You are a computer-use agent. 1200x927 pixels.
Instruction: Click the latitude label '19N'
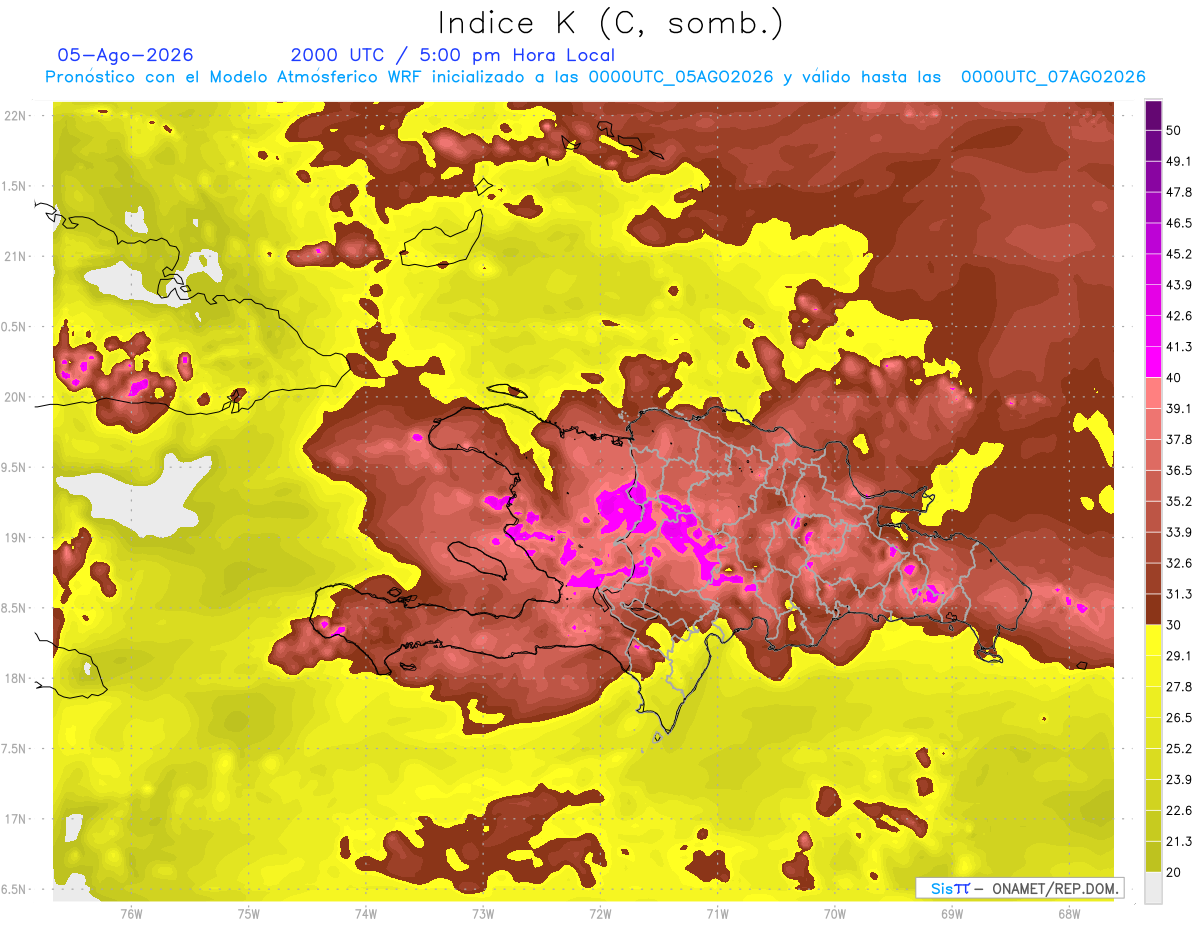click(x=15, y=537)
